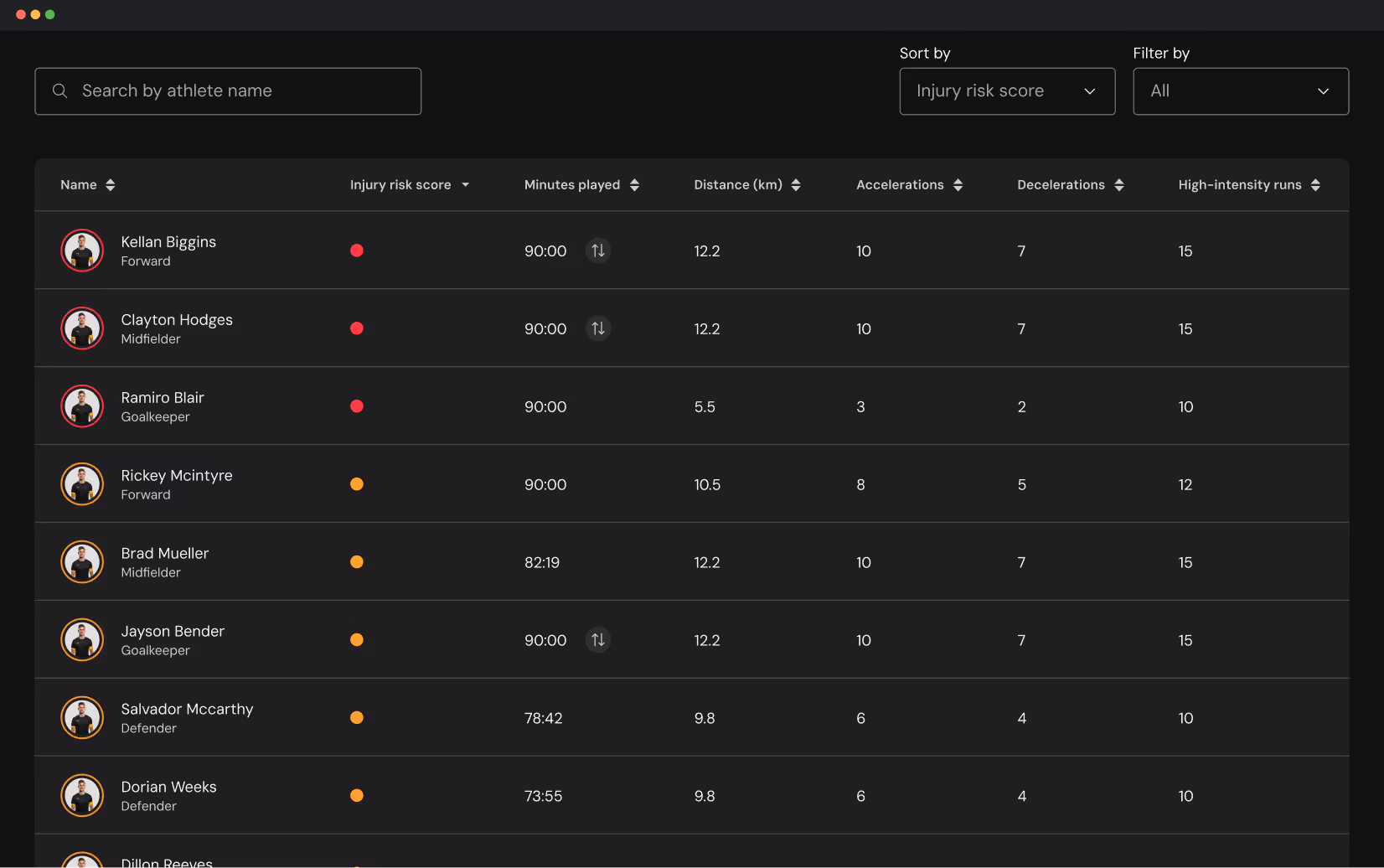1384x868 pixels.
Task: Click Rickey Mcintyre's player name
Action: point(177,475)
